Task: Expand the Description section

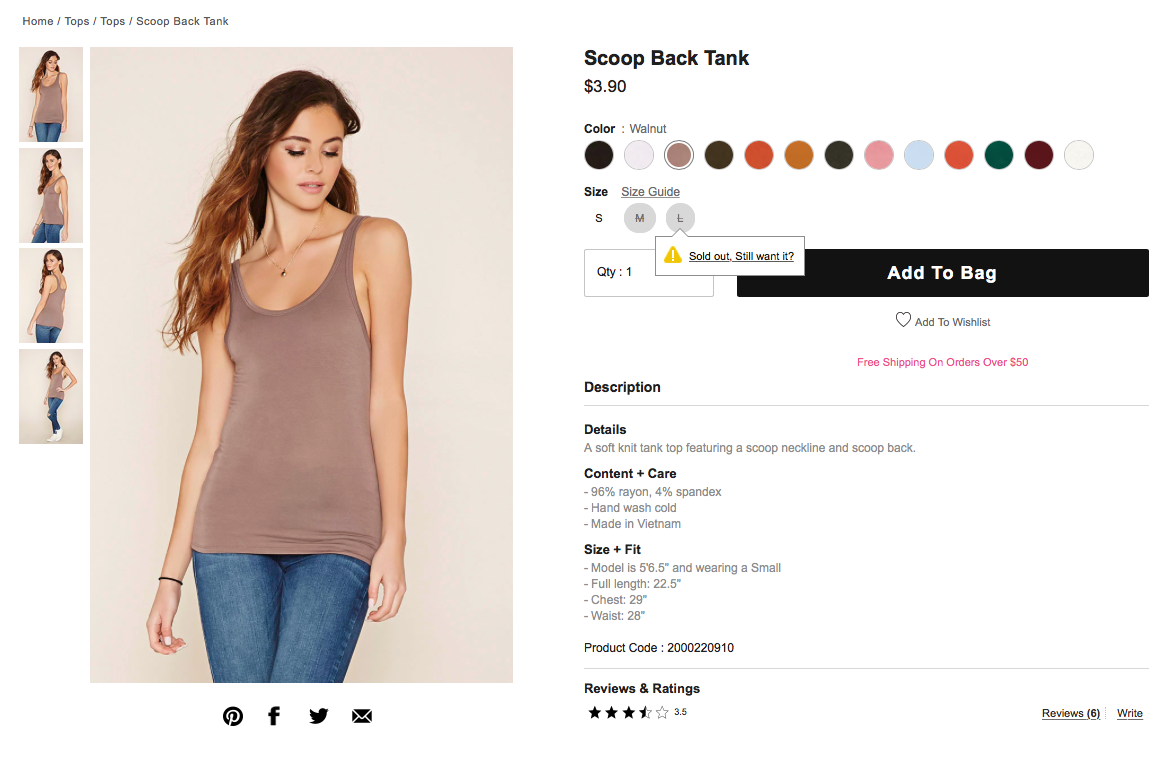Action: coord(622,387)
